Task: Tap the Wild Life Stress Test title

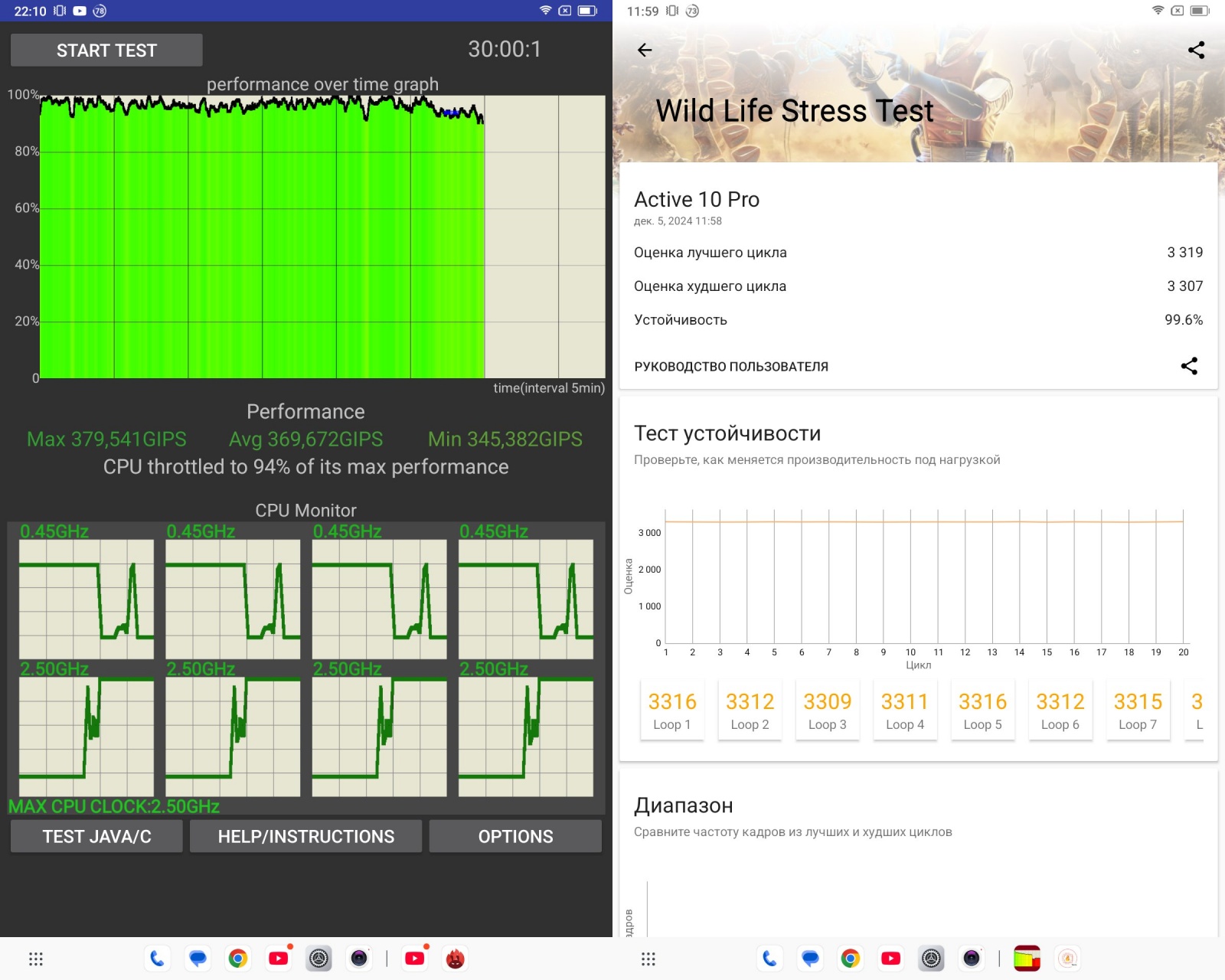Action: [795, 111]
